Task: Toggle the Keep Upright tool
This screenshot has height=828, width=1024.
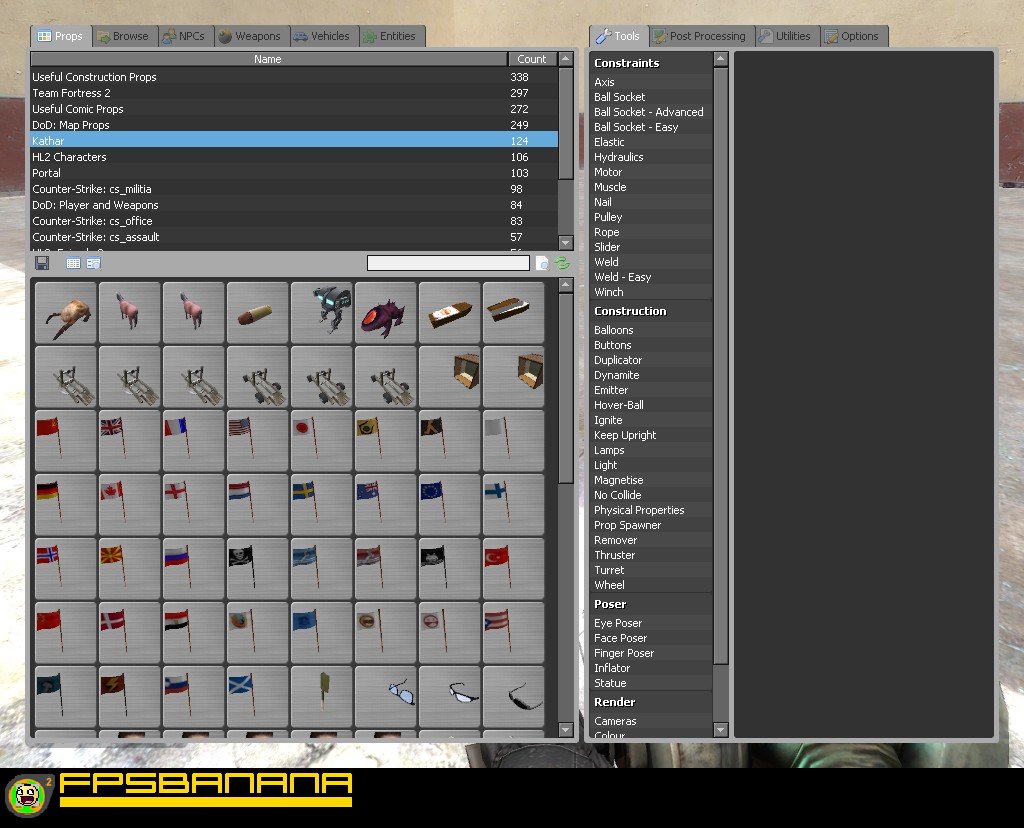Action: coord(625,435)
